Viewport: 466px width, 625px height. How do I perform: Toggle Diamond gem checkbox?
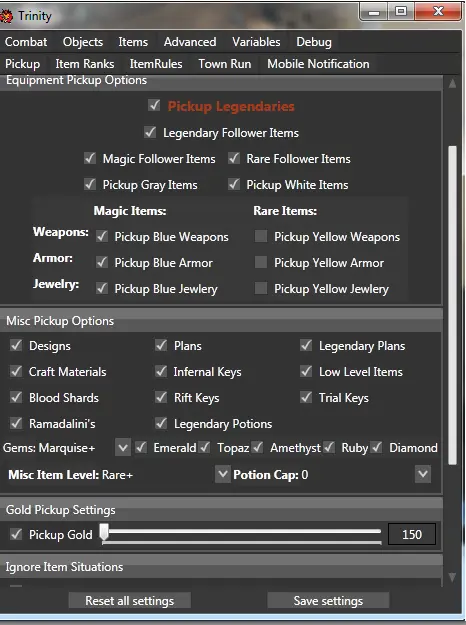click(x=376, y=448)
